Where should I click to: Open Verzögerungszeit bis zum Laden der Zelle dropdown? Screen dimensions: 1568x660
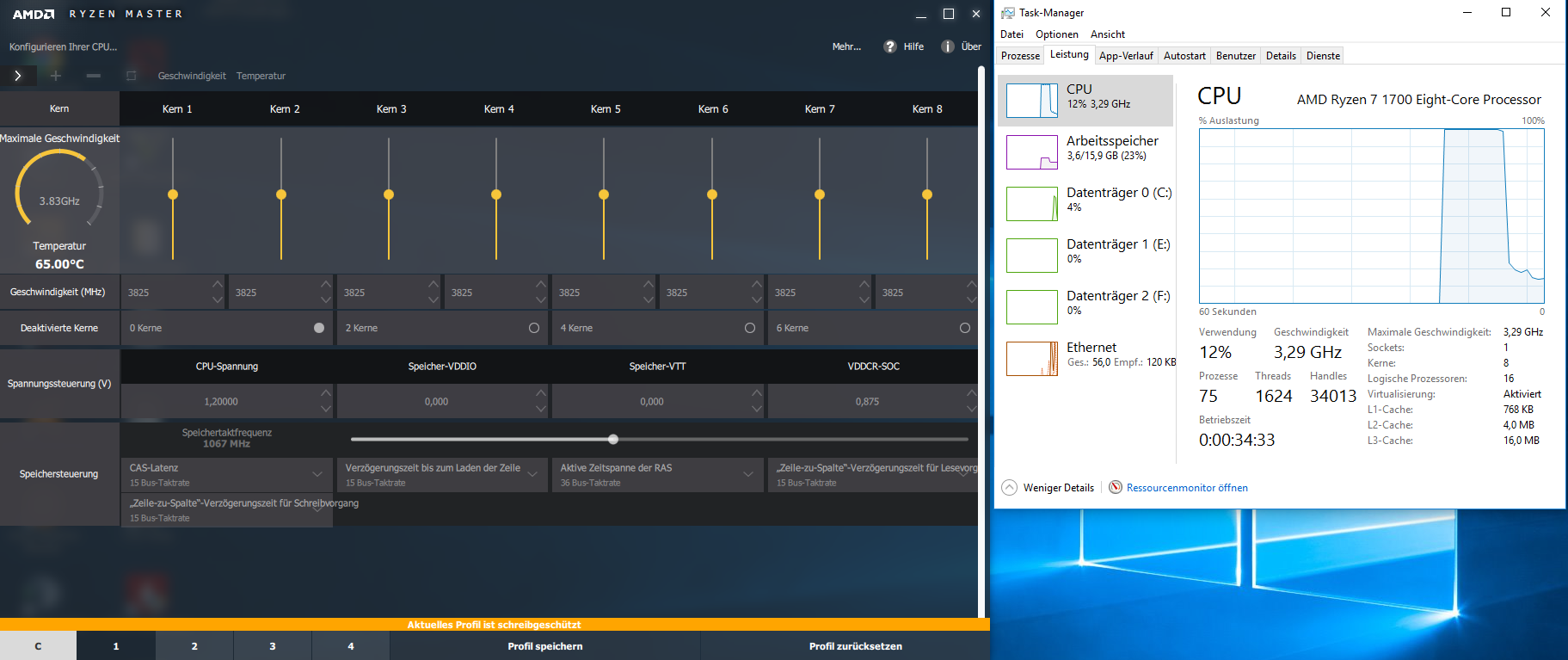coord(442,475)
